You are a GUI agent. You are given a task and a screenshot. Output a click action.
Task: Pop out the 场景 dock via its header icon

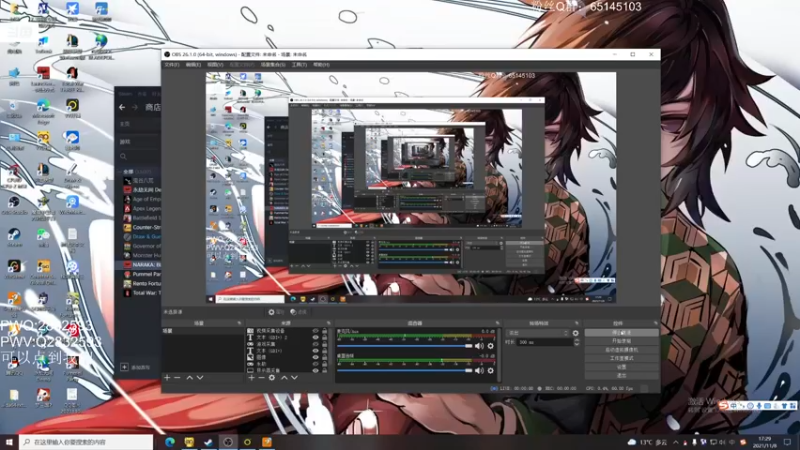point(239,323)
